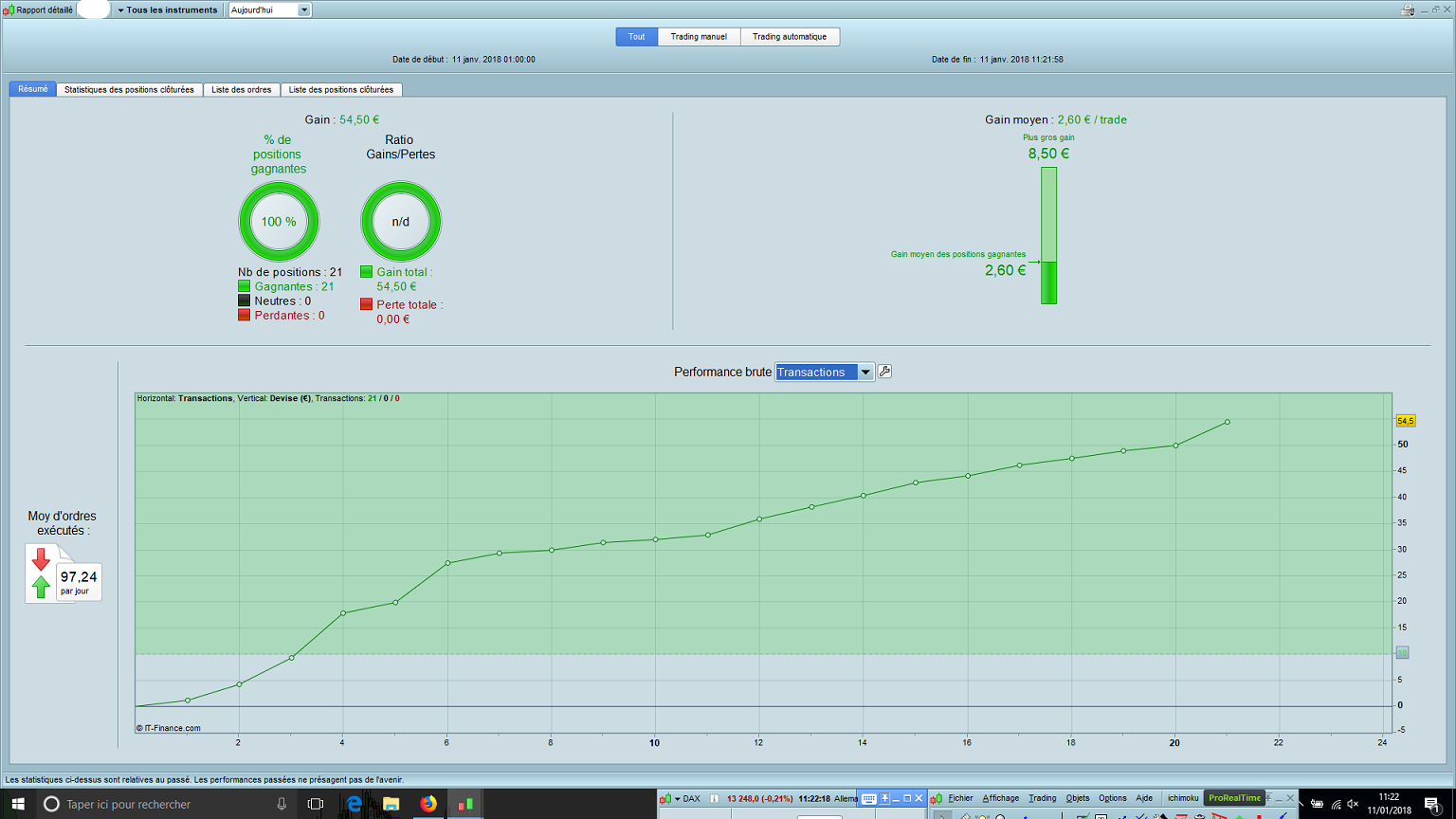The height and width of the screenshot is (819, 1456).
Task: Click the red Perdantes legend swatch
Action: pos(245,315)
